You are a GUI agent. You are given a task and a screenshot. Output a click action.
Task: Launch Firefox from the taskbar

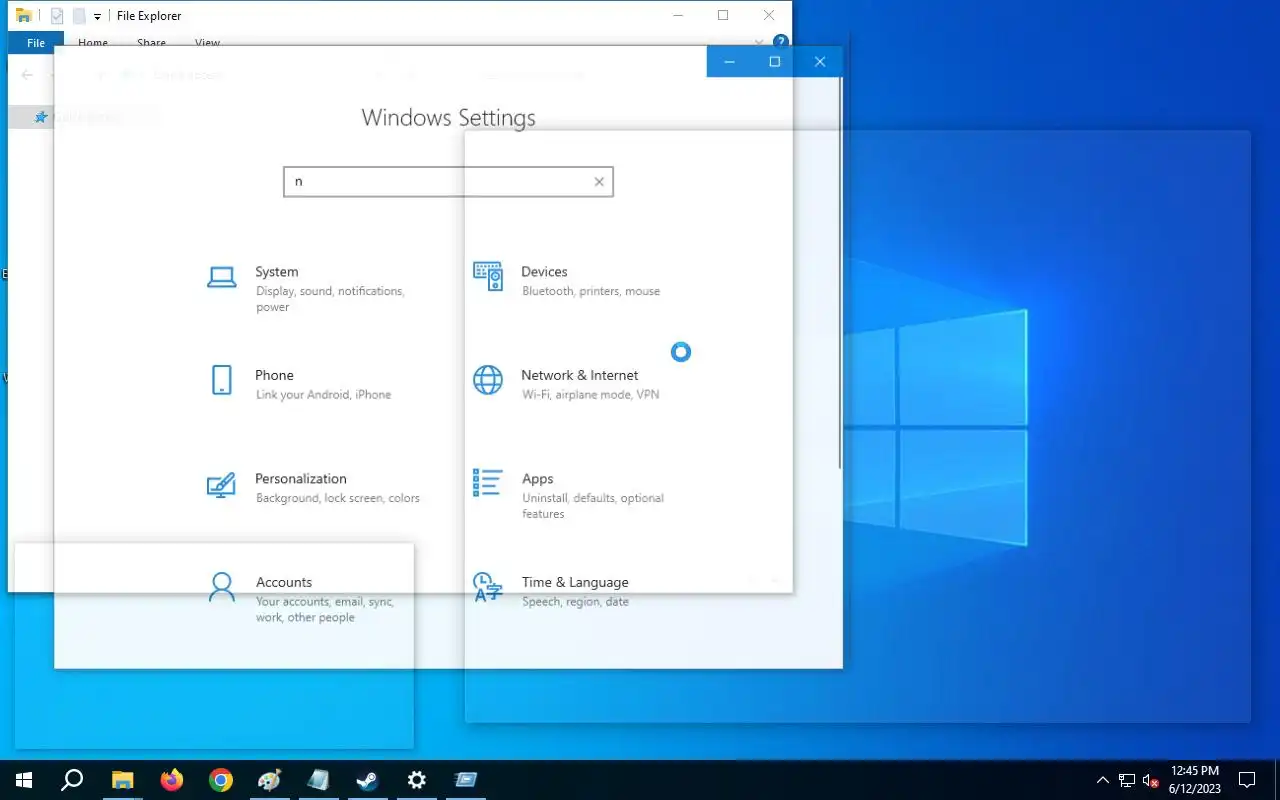[172, 780]
